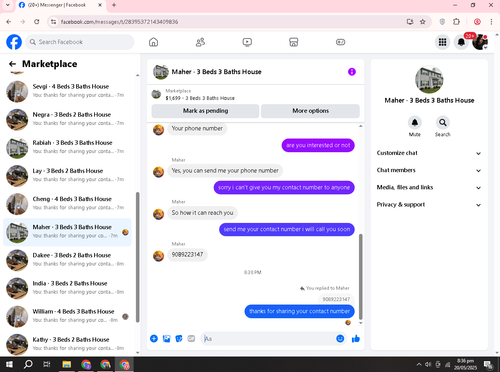
Task: Open the Marketplace listing $1,699 link
Action: click(200, 98)
